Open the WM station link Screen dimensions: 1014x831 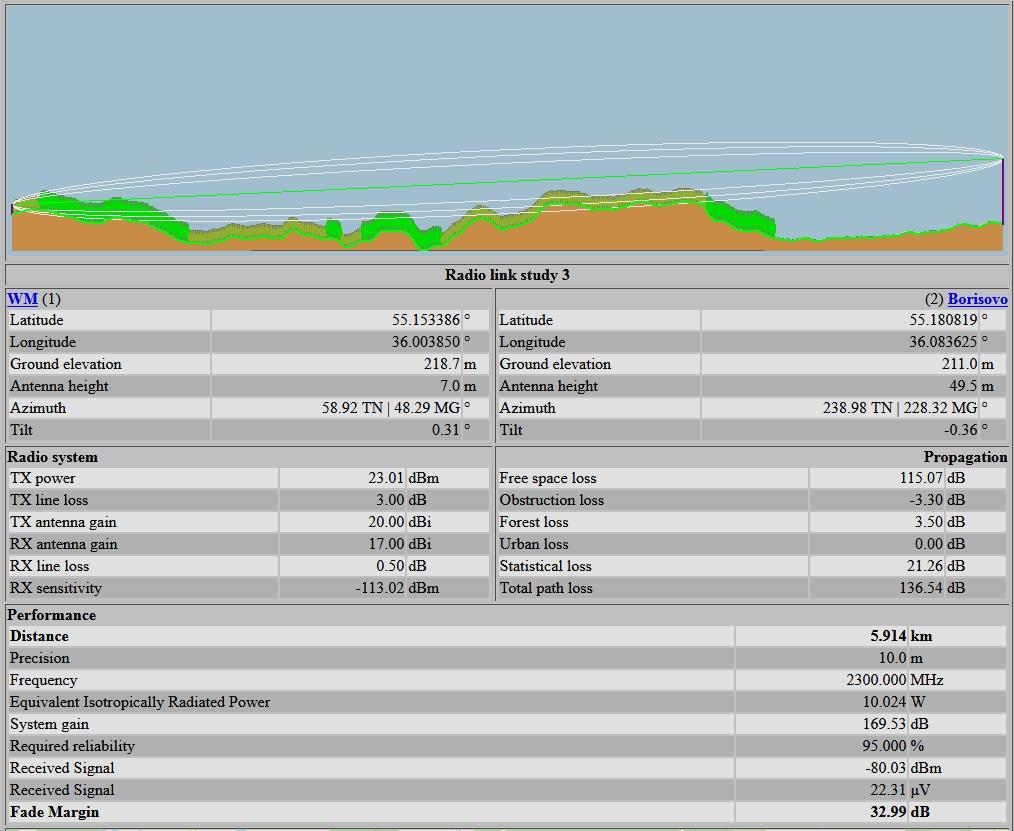tap(22, 299)
